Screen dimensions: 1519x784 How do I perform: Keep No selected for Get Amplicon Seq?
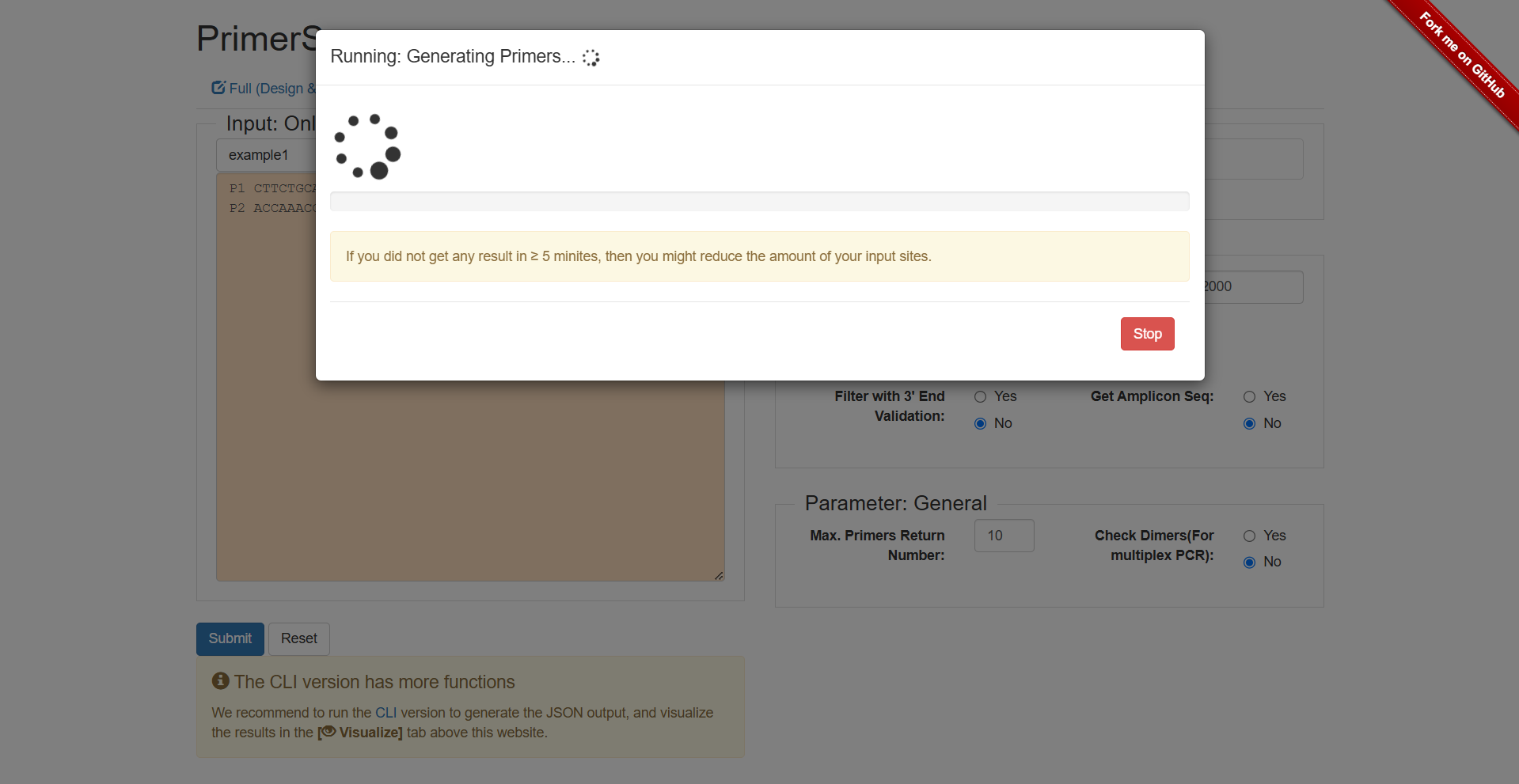1250,423
